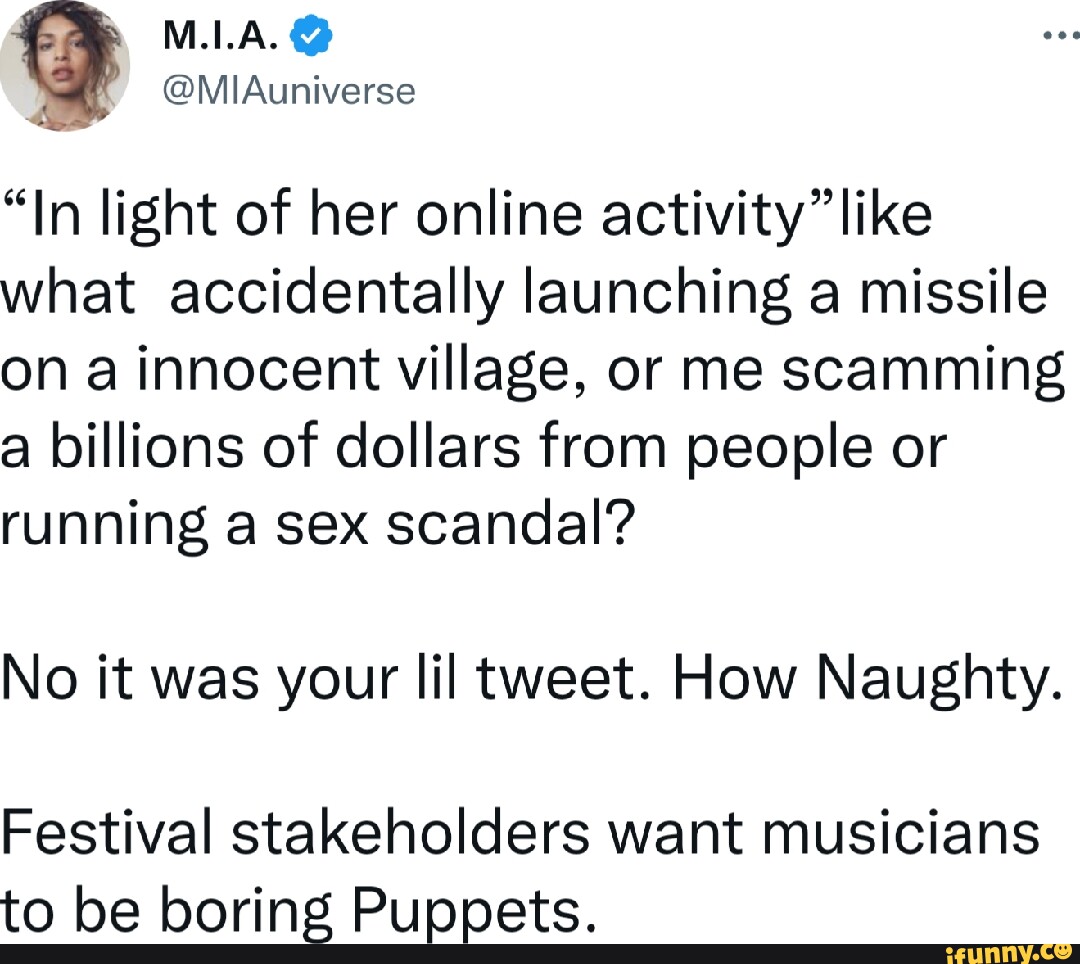Click the "Festival stakeholders want musicians" line
This screenshot has width=1080, height=964.
point(520,834)
